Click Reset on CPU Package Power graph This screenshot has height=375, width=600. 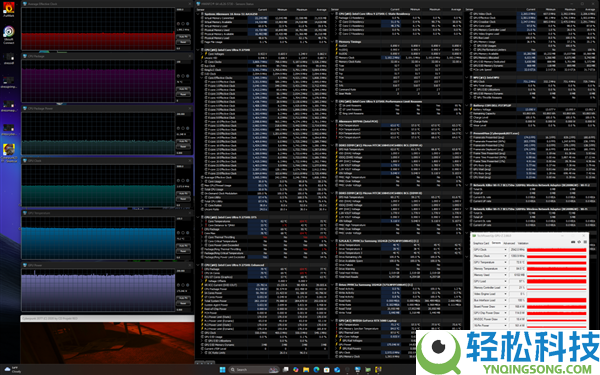tap(183, 147)
